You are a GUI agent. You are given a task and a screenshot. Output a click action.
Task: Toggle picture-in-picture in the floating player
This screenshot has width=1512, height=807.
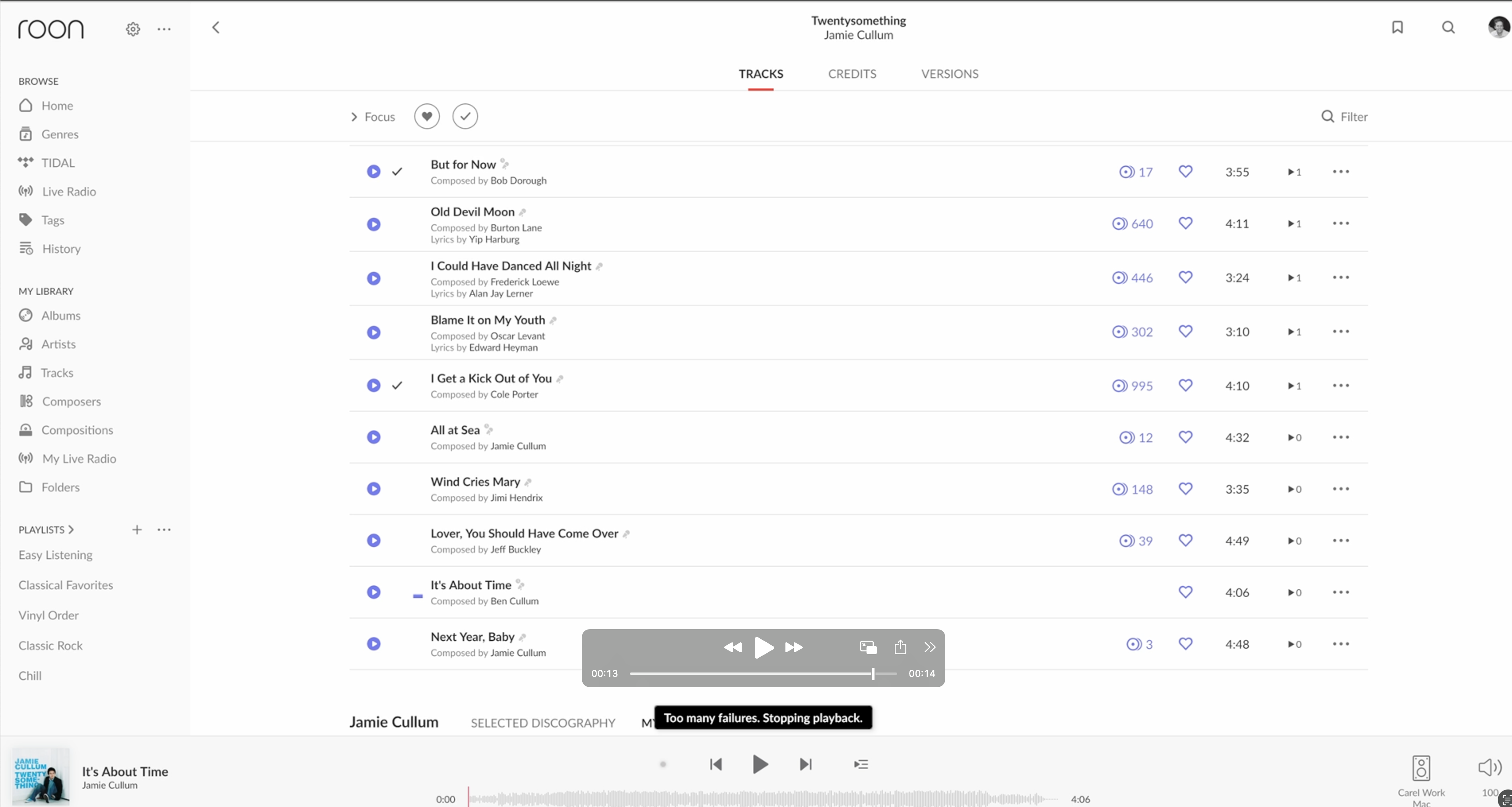(868, 647)
